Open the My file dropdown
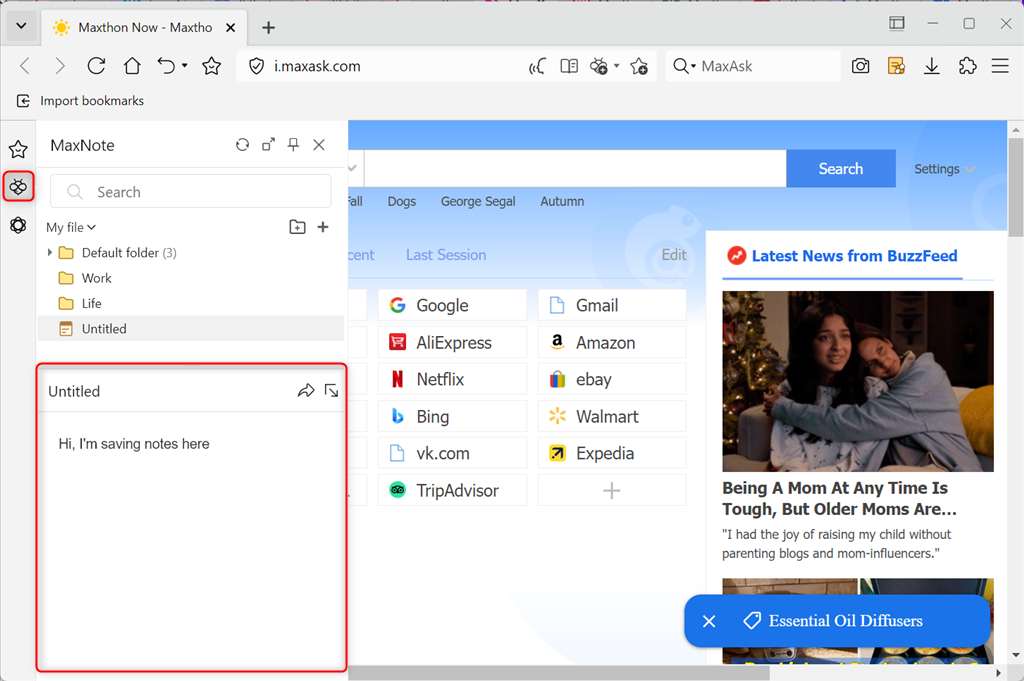 (71, 227)
